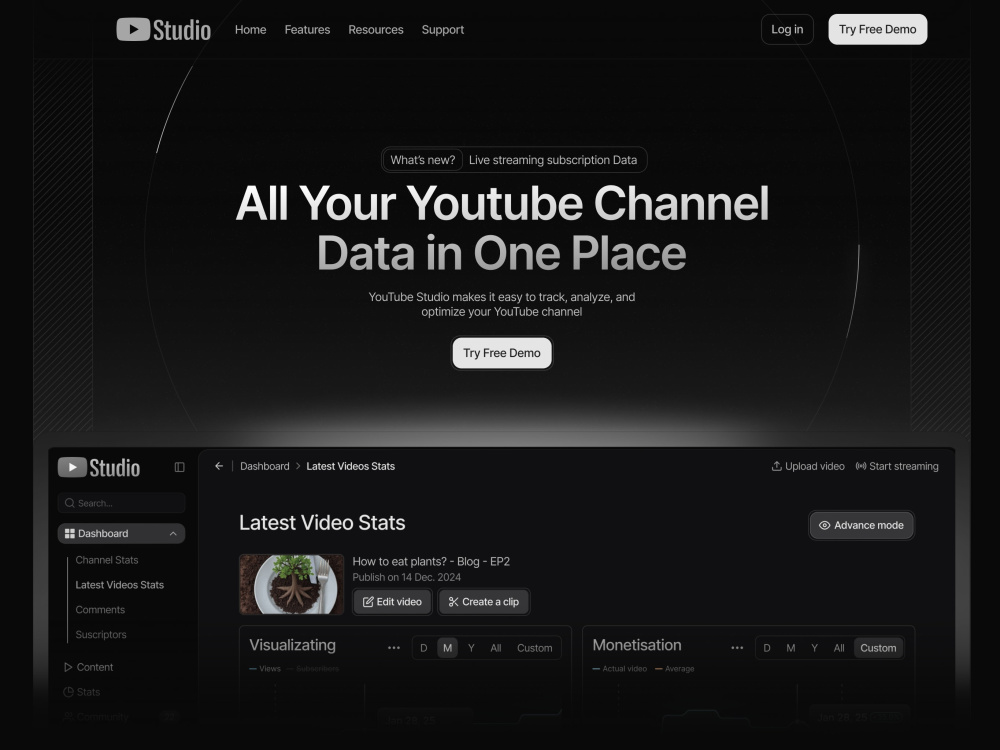This screenshot has height=750, width=1000.
Task: Select Custom range in Monetisation
Action: pos(878,648)
